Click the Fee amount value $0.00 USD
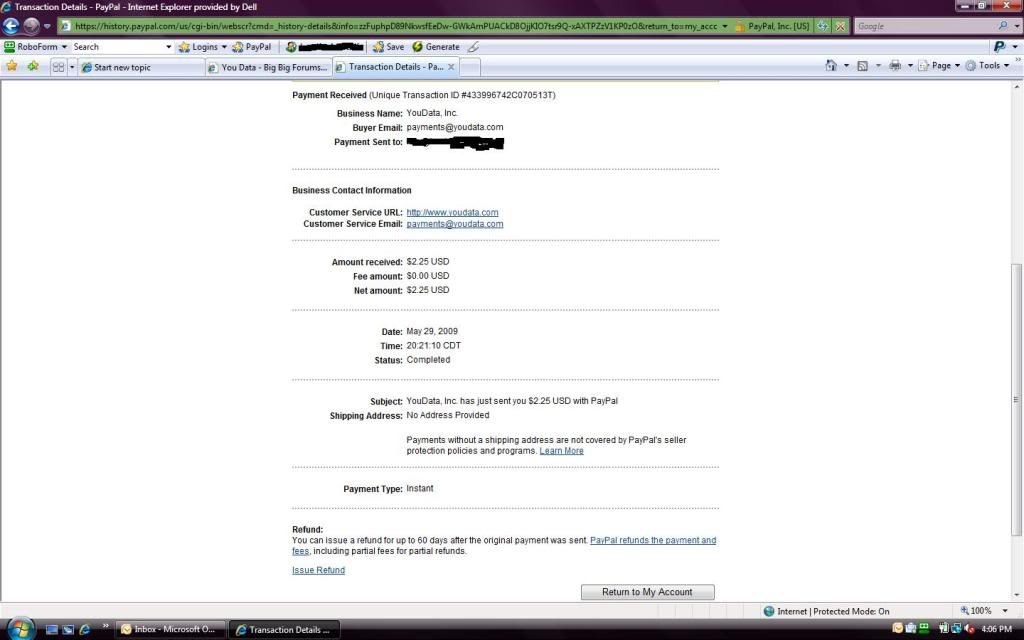 click(428, 276)
